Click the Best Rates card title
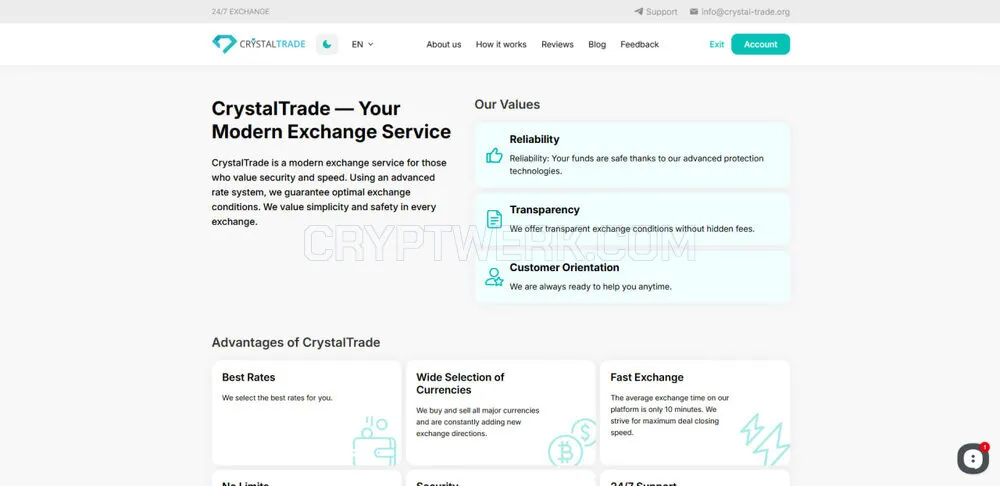1000x486 pixels. pos(249,377)
